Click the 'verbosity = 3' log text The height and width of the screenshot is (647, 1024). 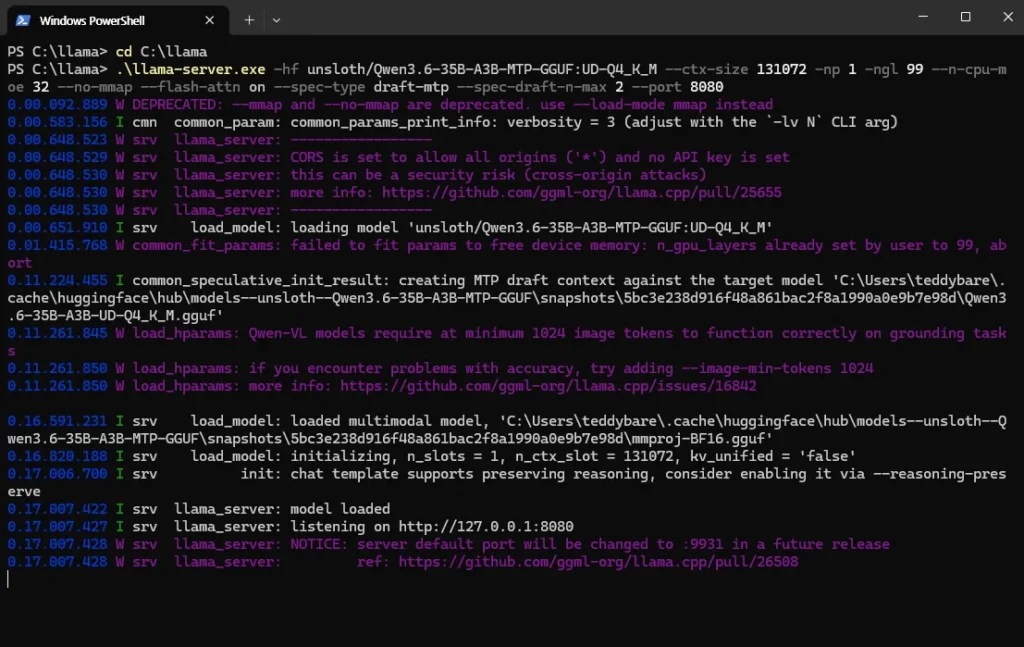pos(561,122)
